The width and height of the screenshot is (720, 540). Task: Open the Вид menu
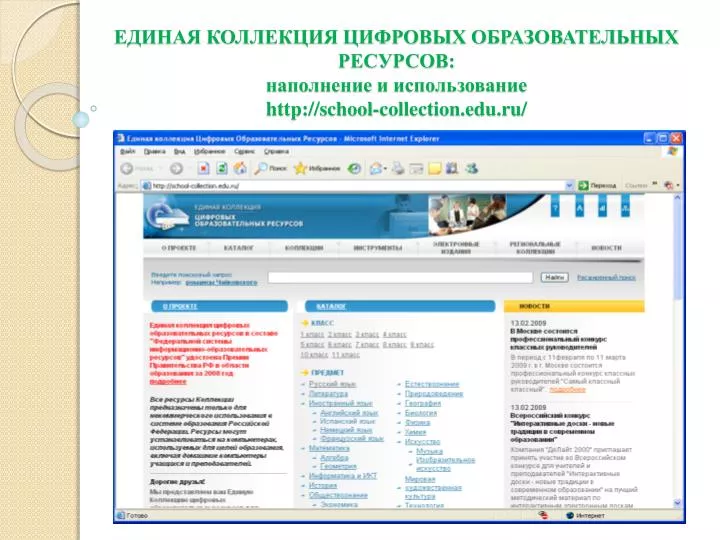(x=180, y=151)
